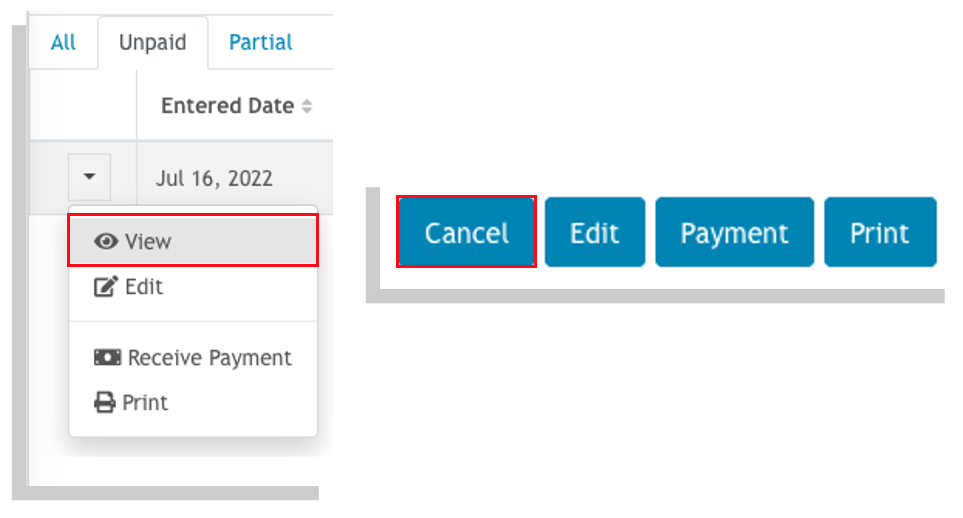Viewport: 963px width, 518px height.
Task: Click the blue Payment button
Action: (x=735, y=232)
